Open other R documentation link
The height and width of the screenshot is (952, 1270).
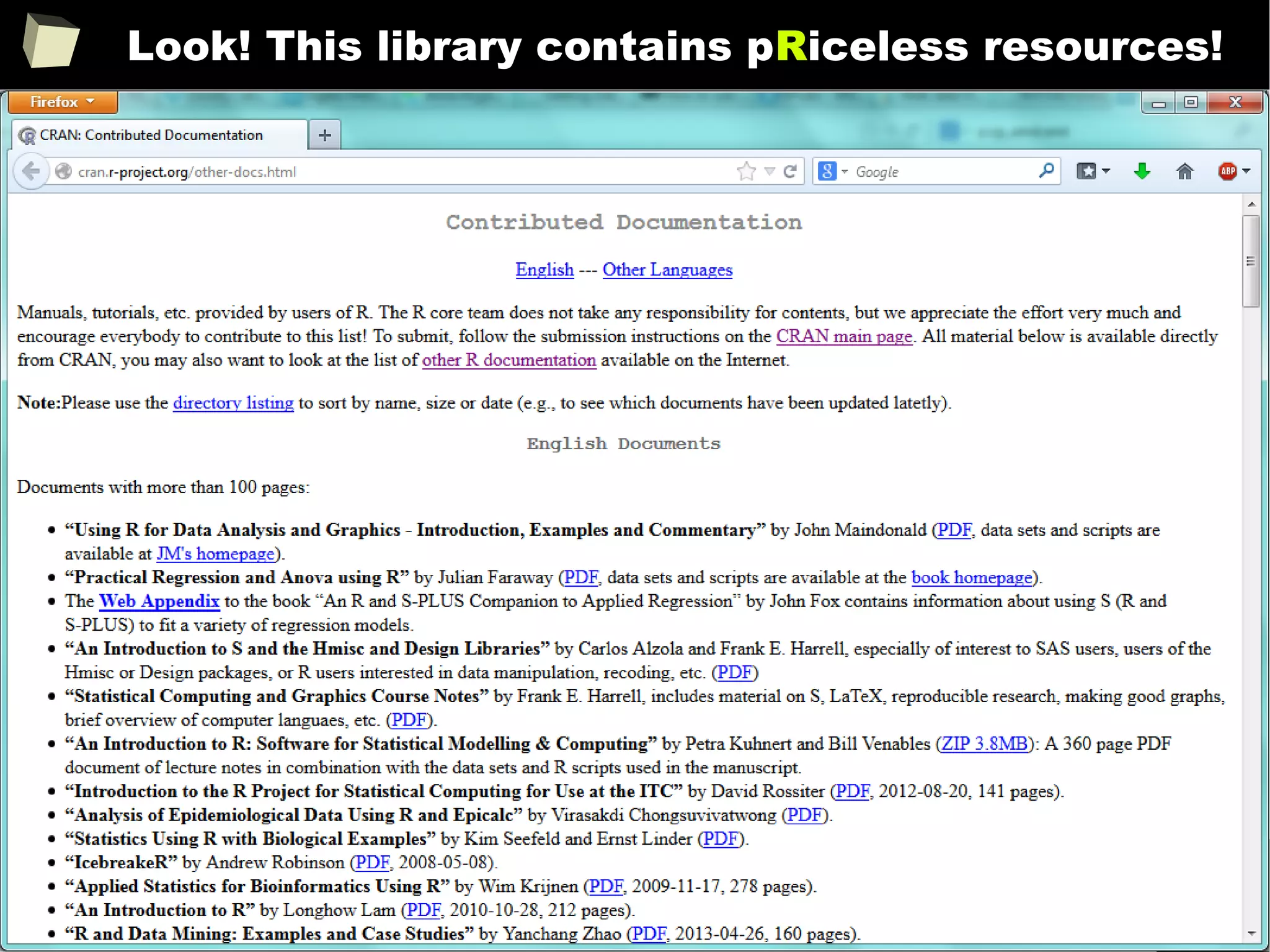tap(509, 360)
